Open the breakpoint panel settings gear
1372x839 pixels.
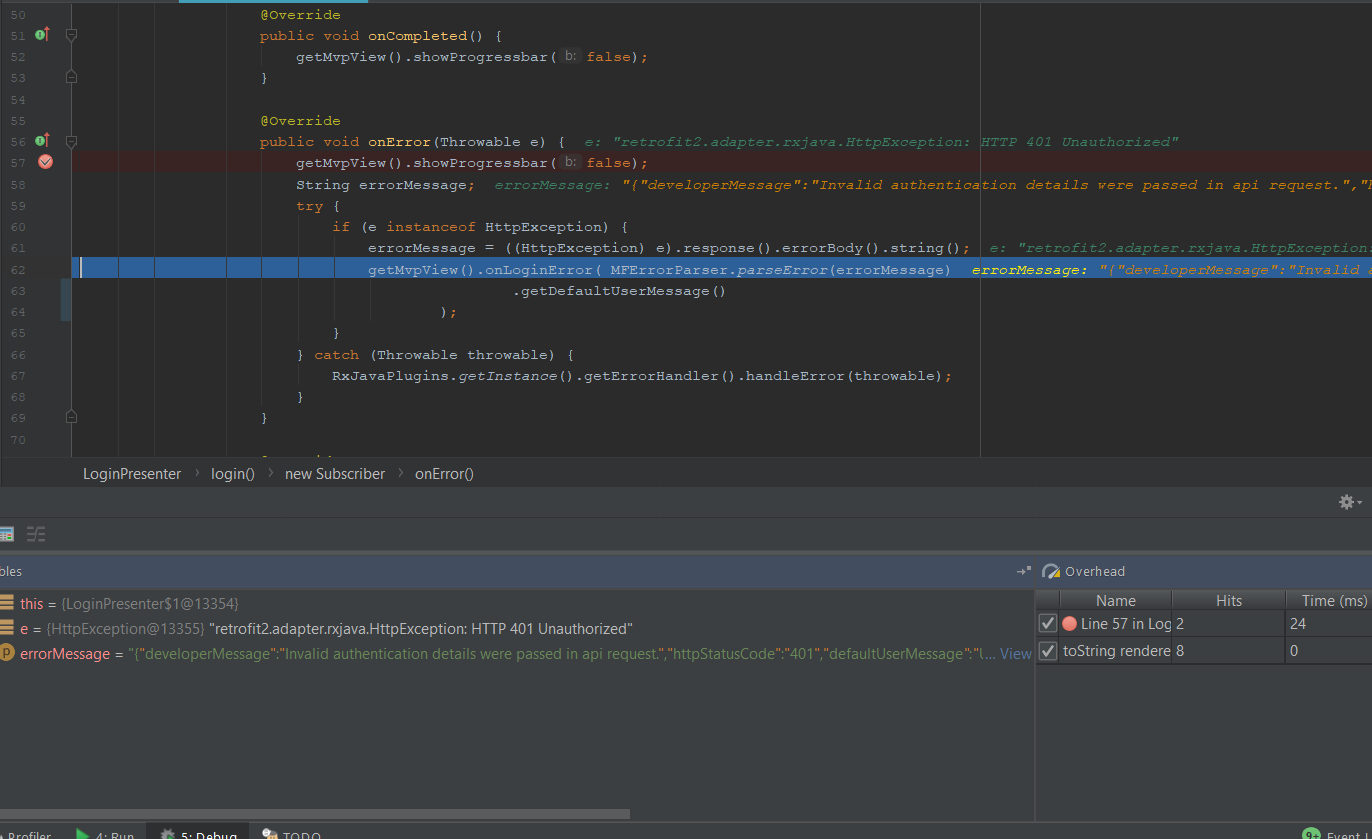[1347, 502]
